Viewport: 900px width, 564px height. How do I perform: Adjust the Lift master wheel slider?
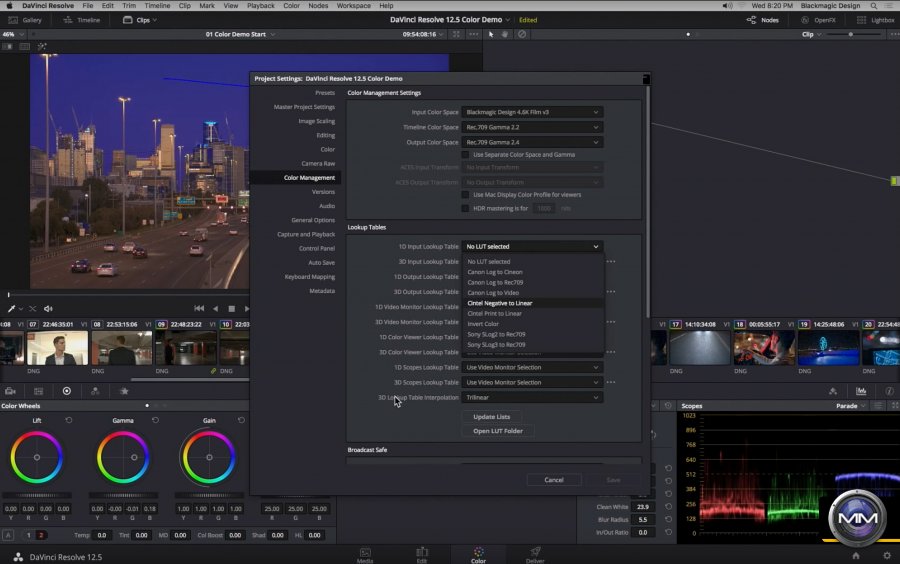(x=37, y=495)
